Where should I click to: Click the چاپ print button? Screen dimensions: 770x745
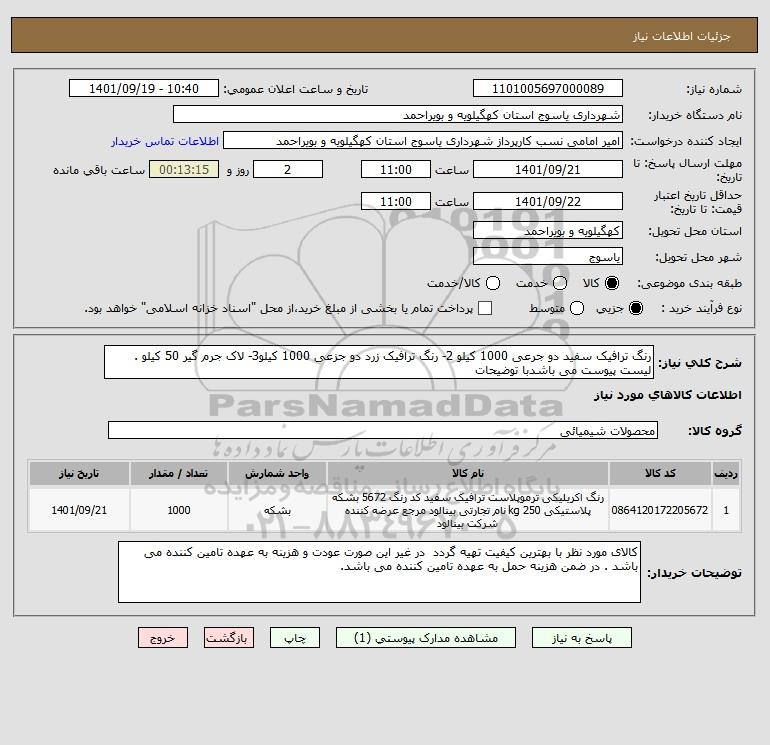pyautogui.click(x=295, y=637)
